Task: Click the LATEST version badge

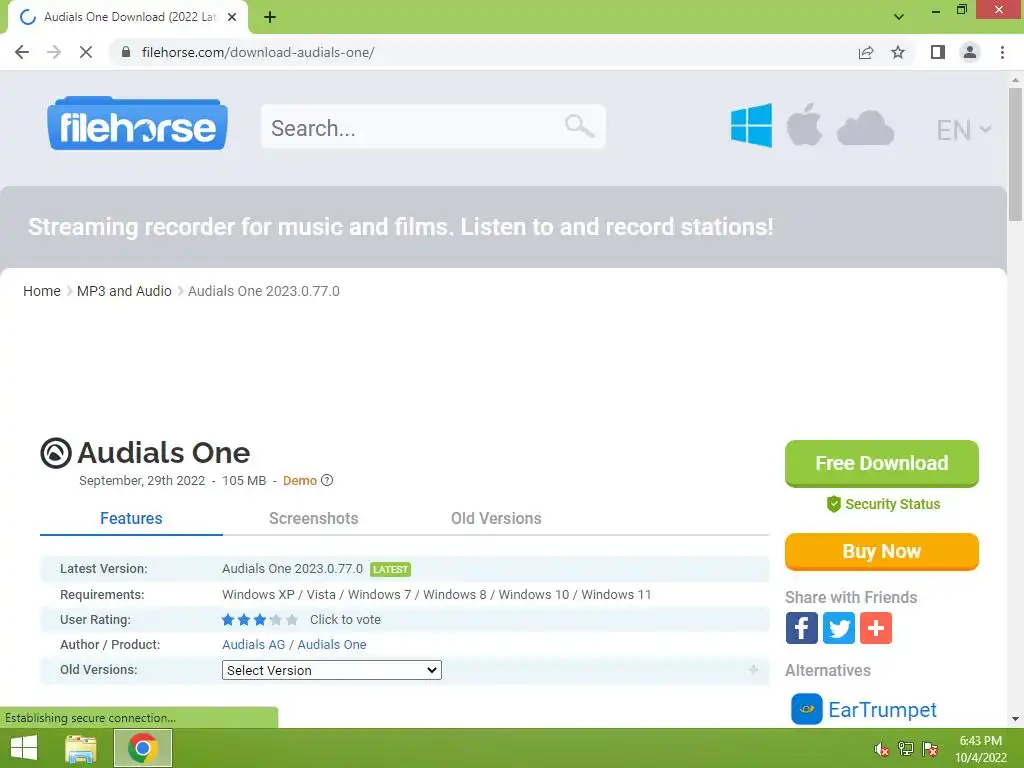Action: (x=391, y=569)
